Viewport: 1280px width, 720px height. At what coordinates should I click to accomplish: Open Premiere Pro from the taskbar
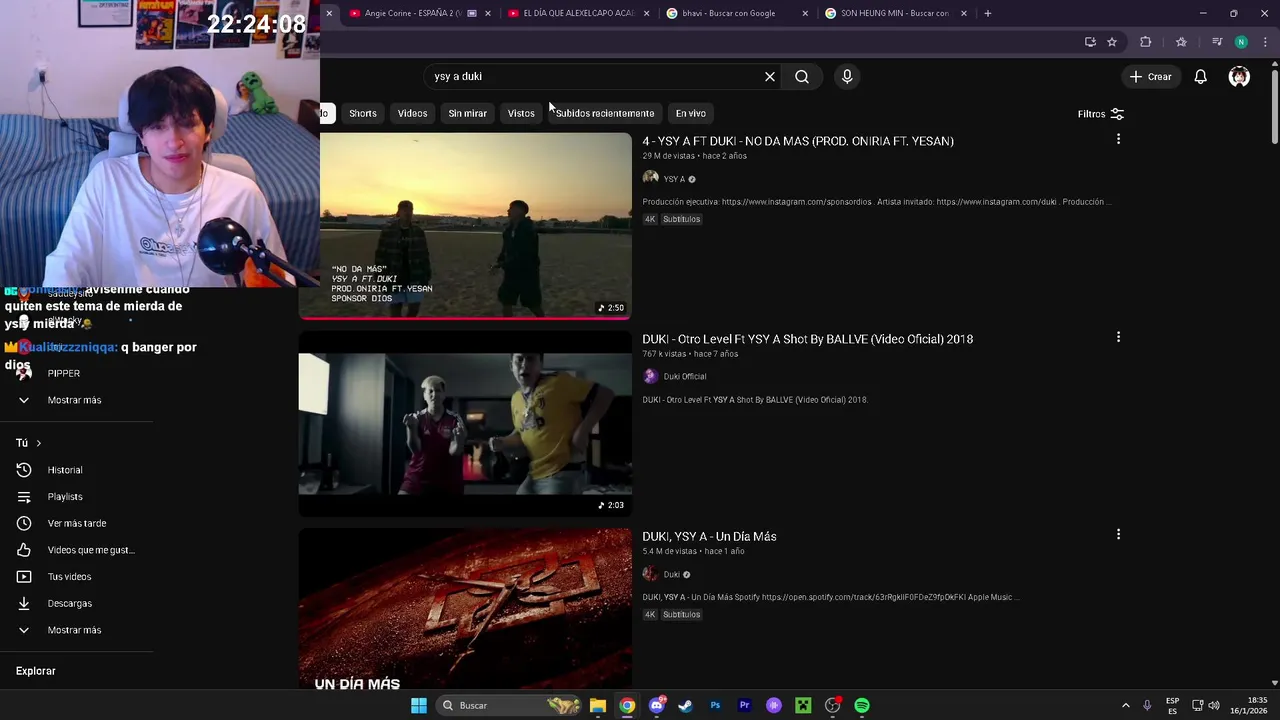(x=744, y=706)
